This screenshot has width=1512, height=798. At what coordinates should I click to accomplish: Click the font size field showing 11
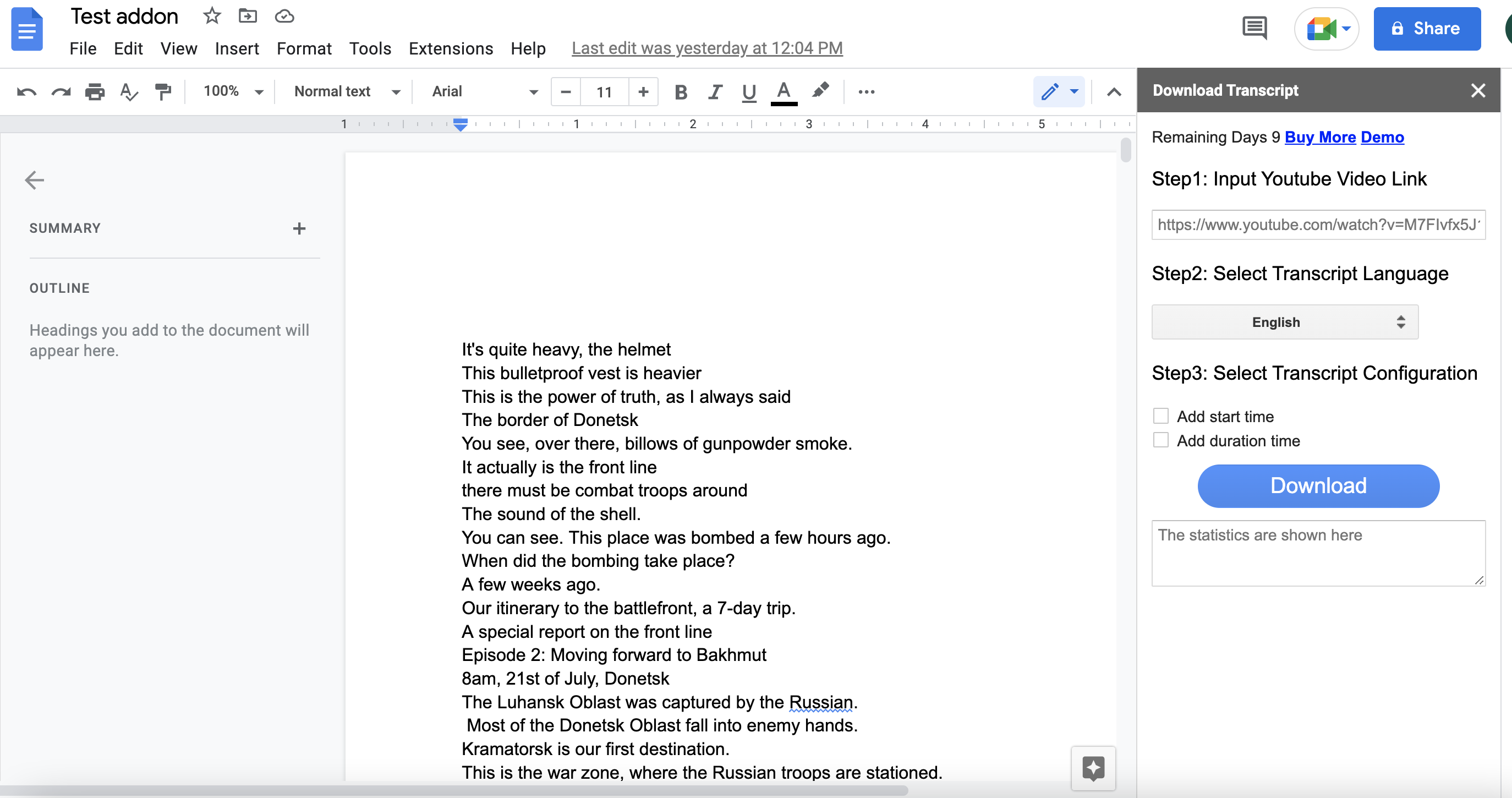click(x=604, y=91)
